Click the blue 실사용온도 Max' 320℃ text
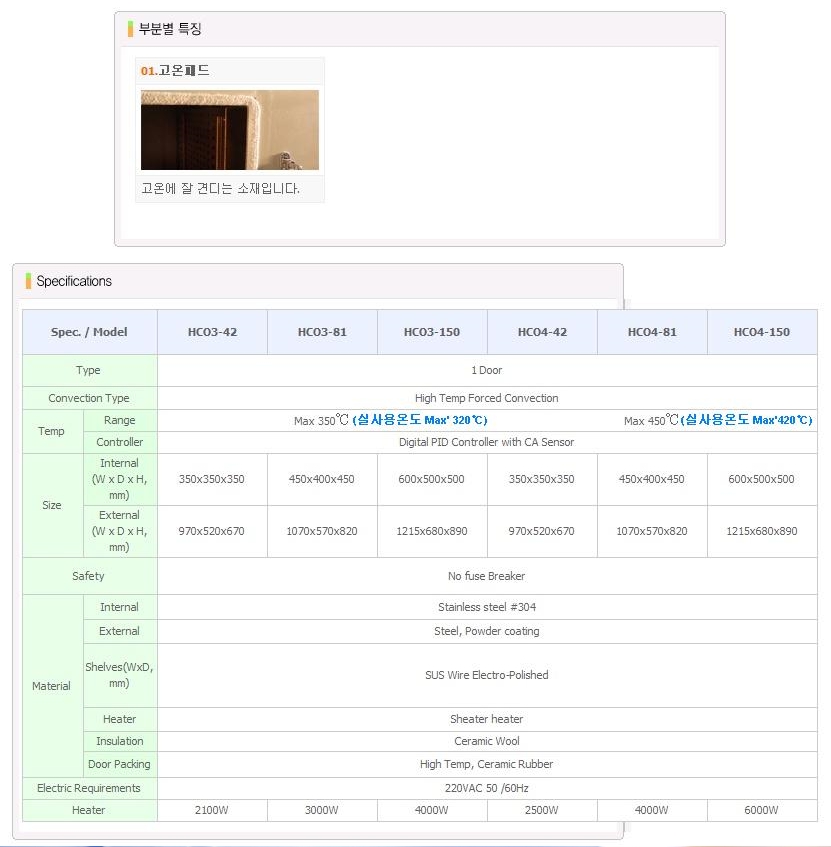831x847 pixels. tap(420, 420)
